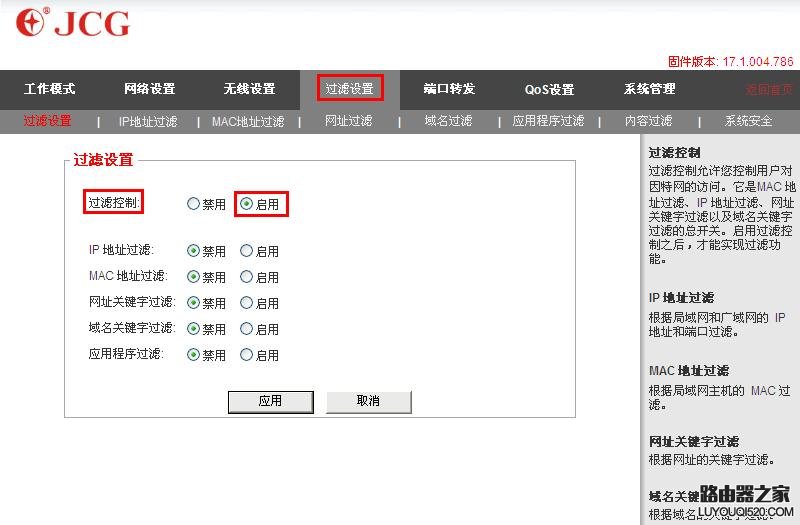Click the 过滤控制: field label

(x=113, y=203)
